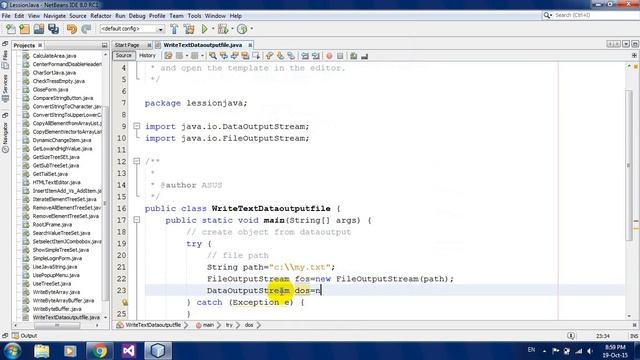Screen dimensions: 640x360
Task: Click Find Previous Occurrence icon
Action: [x=224, y=56]
